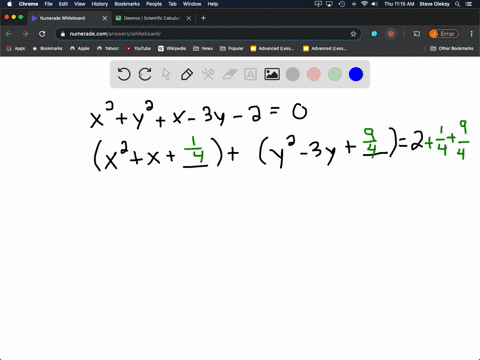Image resolution: width=480 pixels, height=360 pixels.
Task: Open the Apps bookmark shortcut
Action: 16,48
